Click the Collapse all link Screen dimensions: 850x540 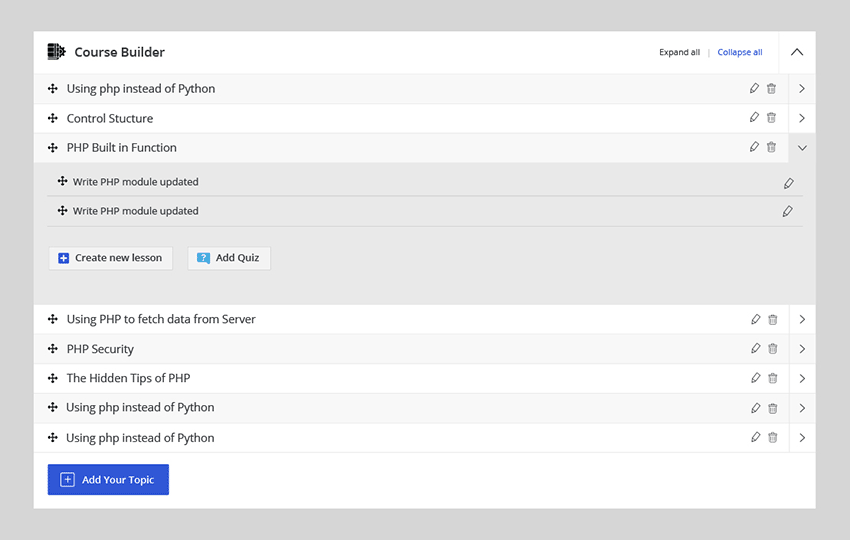coord(739,52)
